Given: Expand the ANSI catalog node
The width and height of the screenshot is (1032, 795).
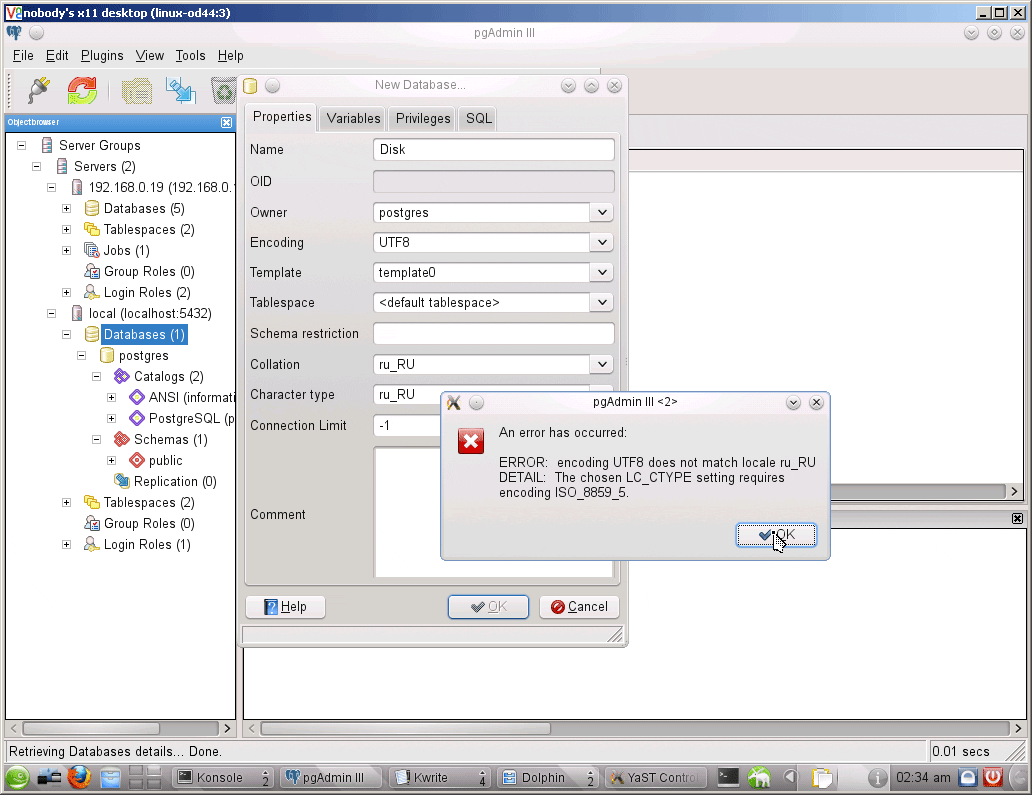Looking at the screenshot, I should click(111, 398).
